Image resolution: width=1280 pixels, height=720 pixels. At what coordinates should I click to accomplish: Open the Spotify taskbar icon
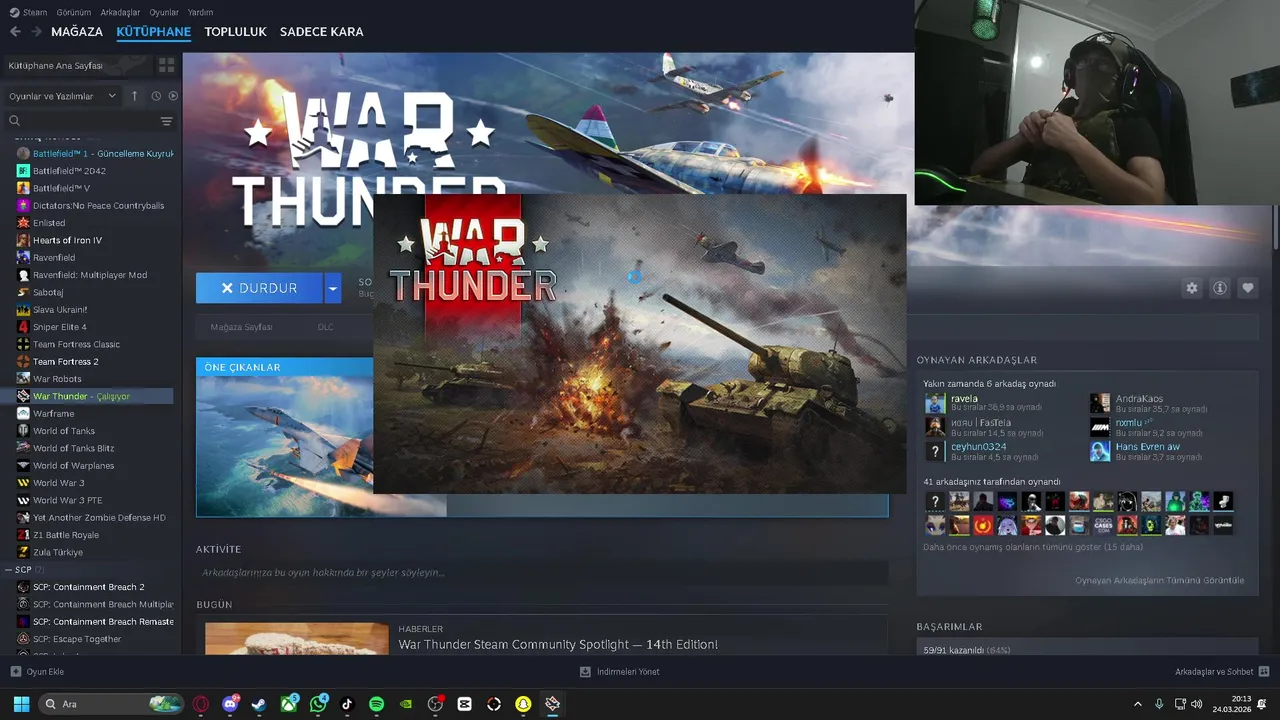click(377, 704)
